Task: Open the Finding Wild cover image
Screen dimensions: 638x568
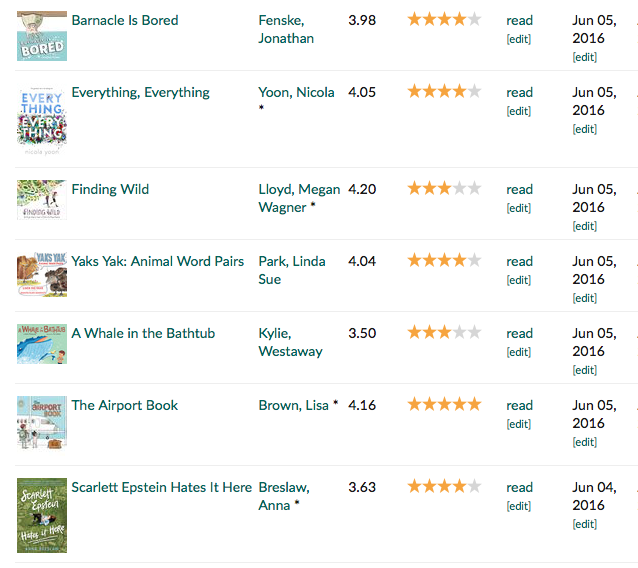Action: click(42, 199)
